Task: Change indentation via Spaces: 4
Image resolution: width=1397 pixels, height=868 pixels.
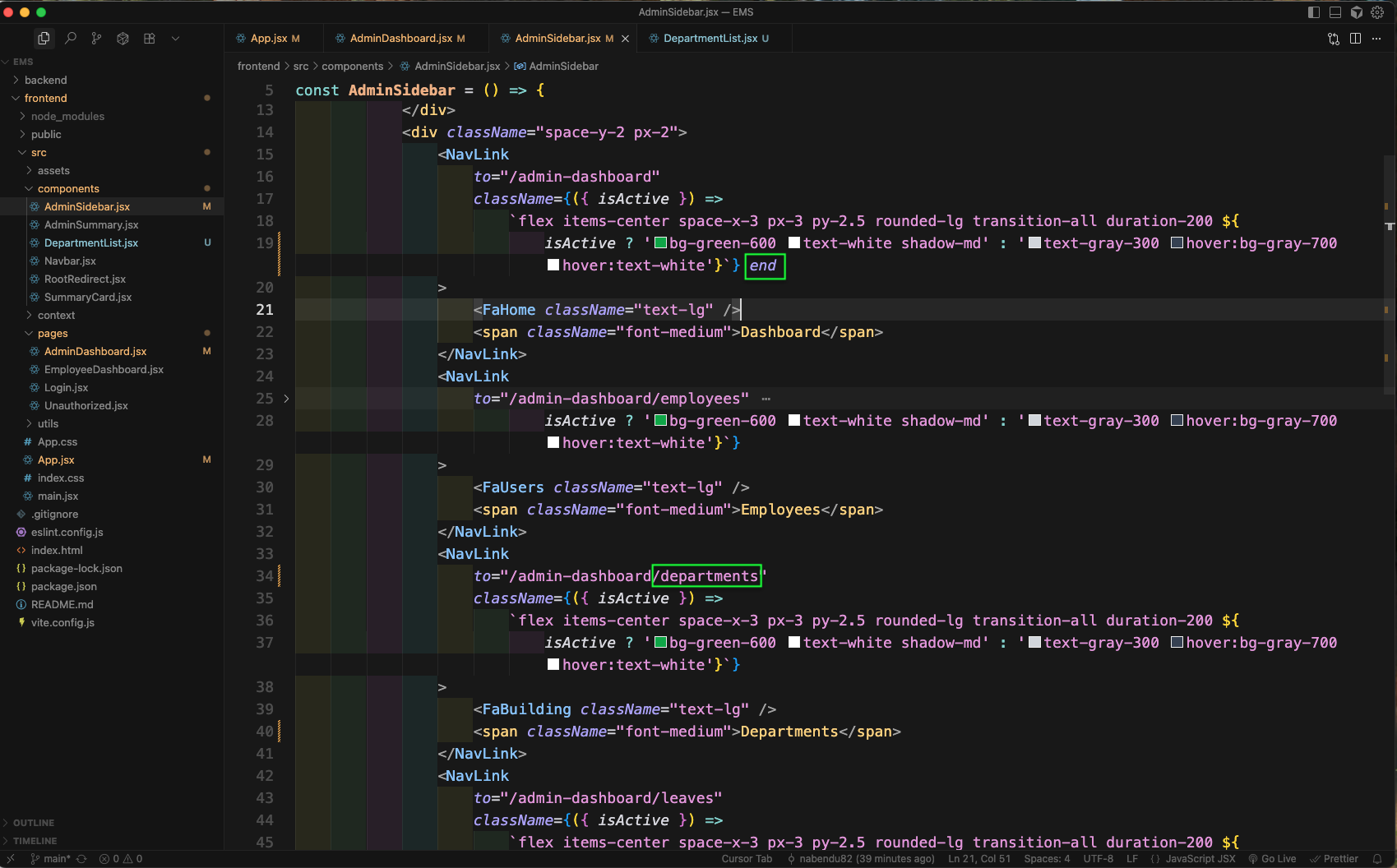Action: [1047, 859]
